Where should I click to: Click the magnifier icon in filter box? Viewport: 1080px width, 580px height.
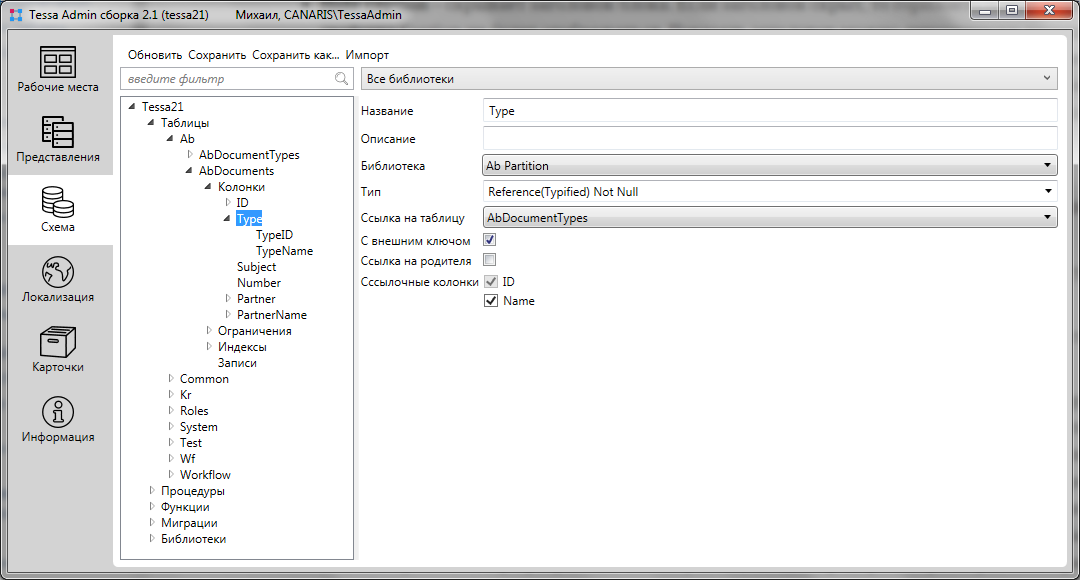tap(342, 79)
